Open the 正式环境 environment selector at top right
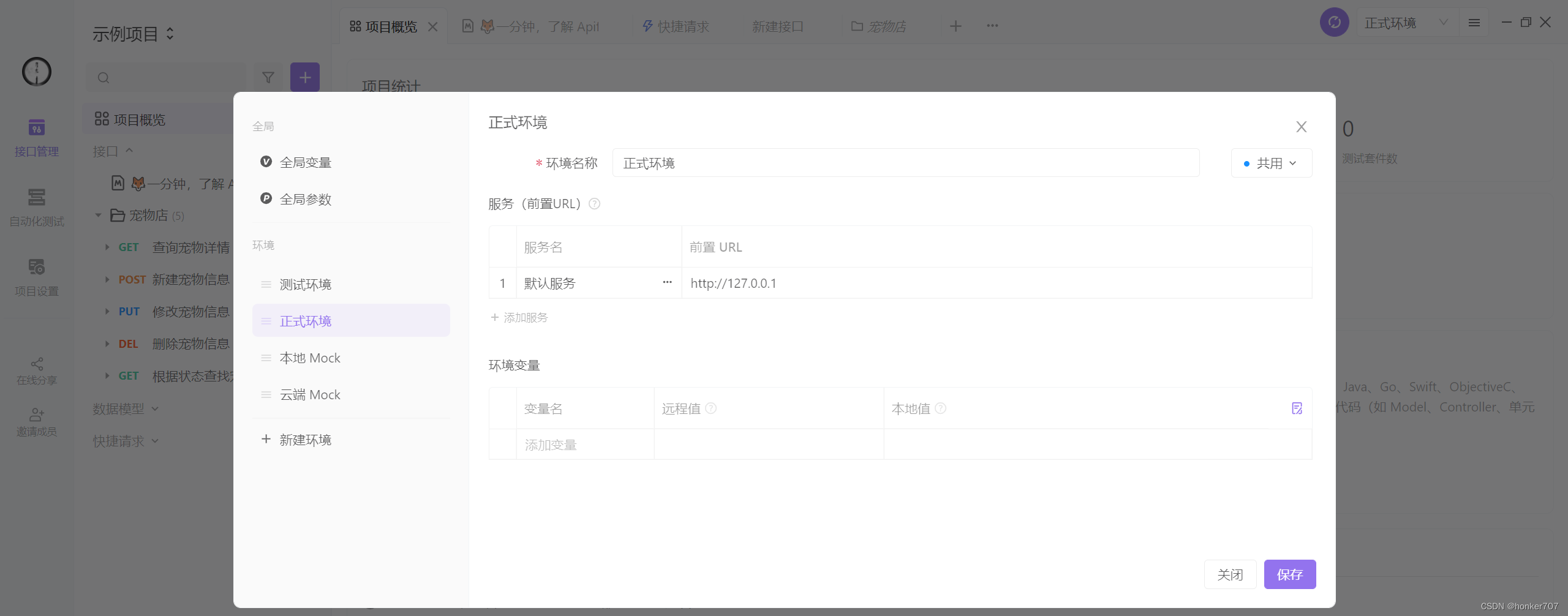1568x616 pixels. pyautogui.click(x=1407, y=23)
